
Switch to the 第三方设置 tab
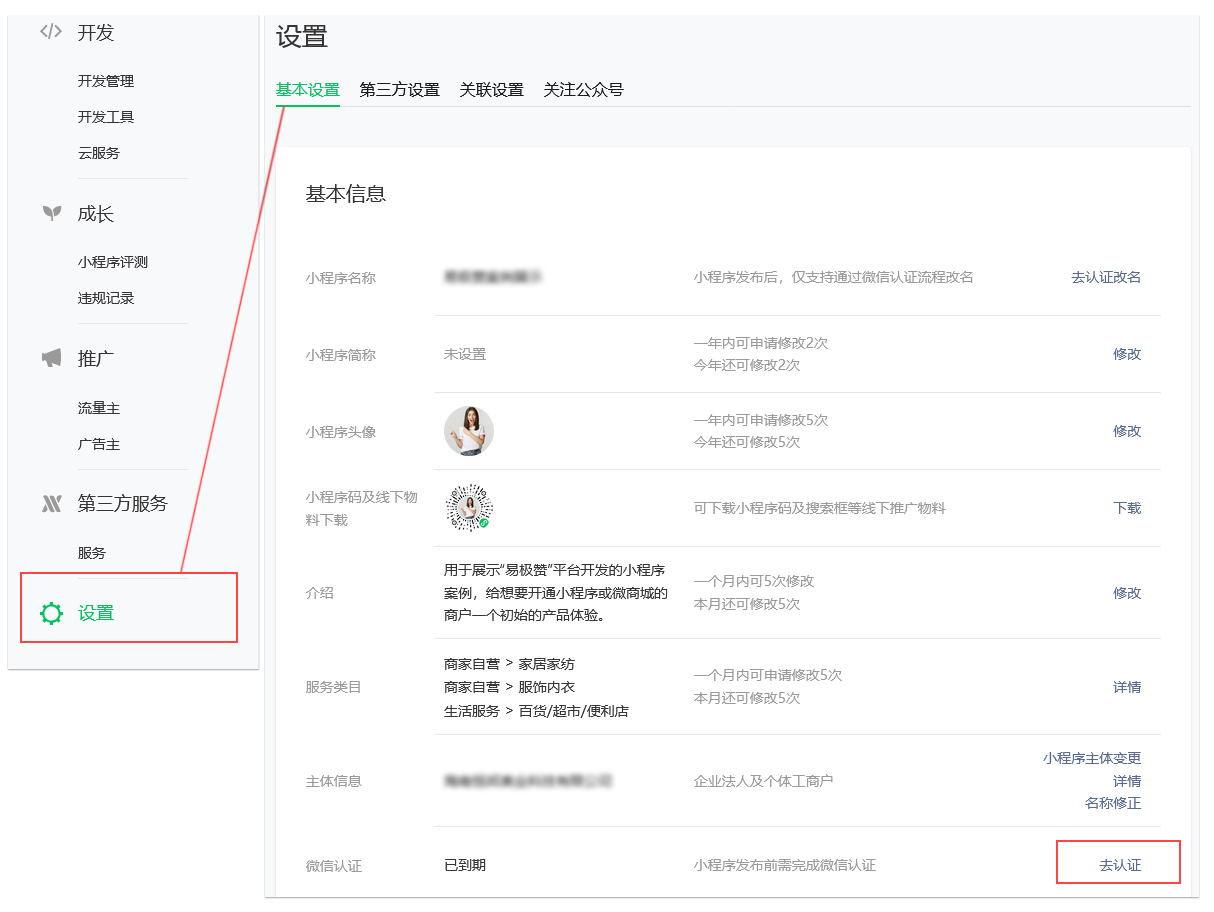[399, 90]
